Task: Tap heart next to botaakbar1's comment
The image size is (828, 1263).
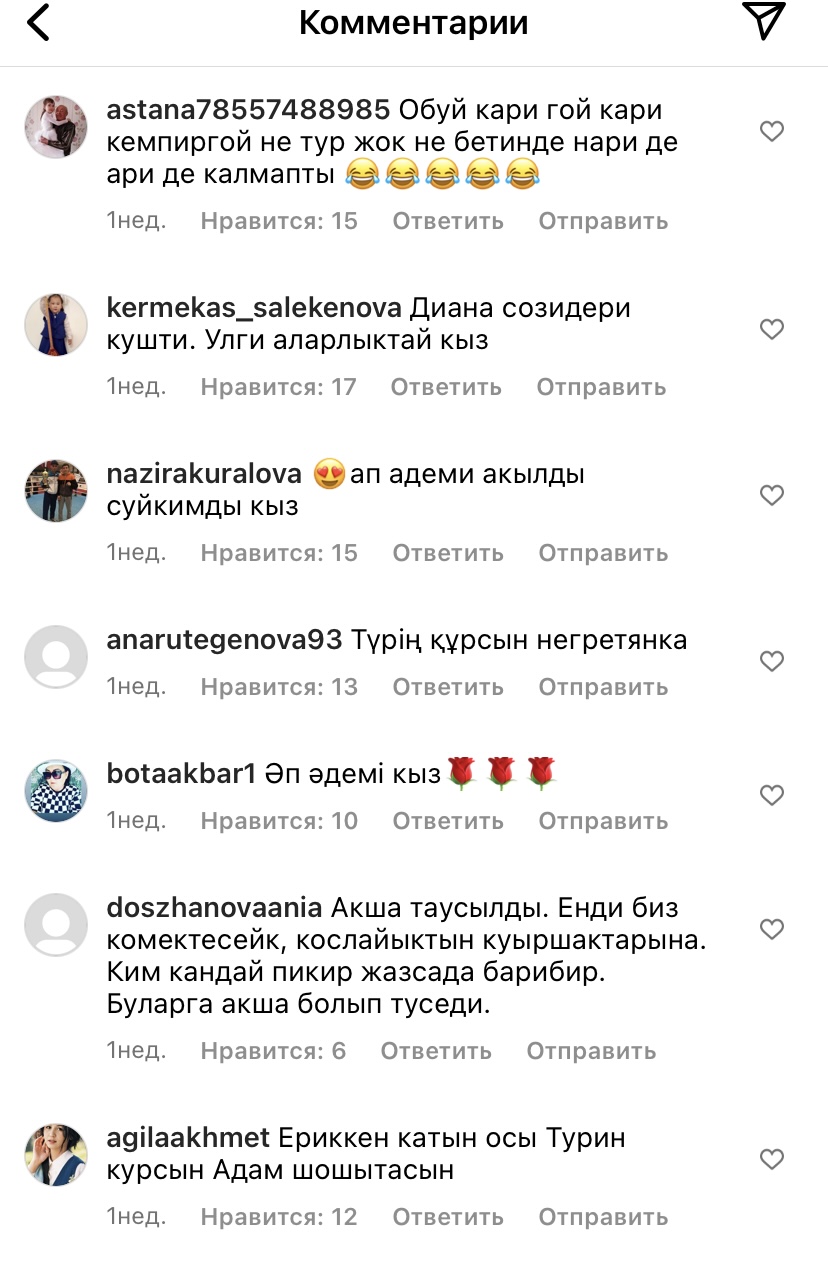Action: (772, 795)
